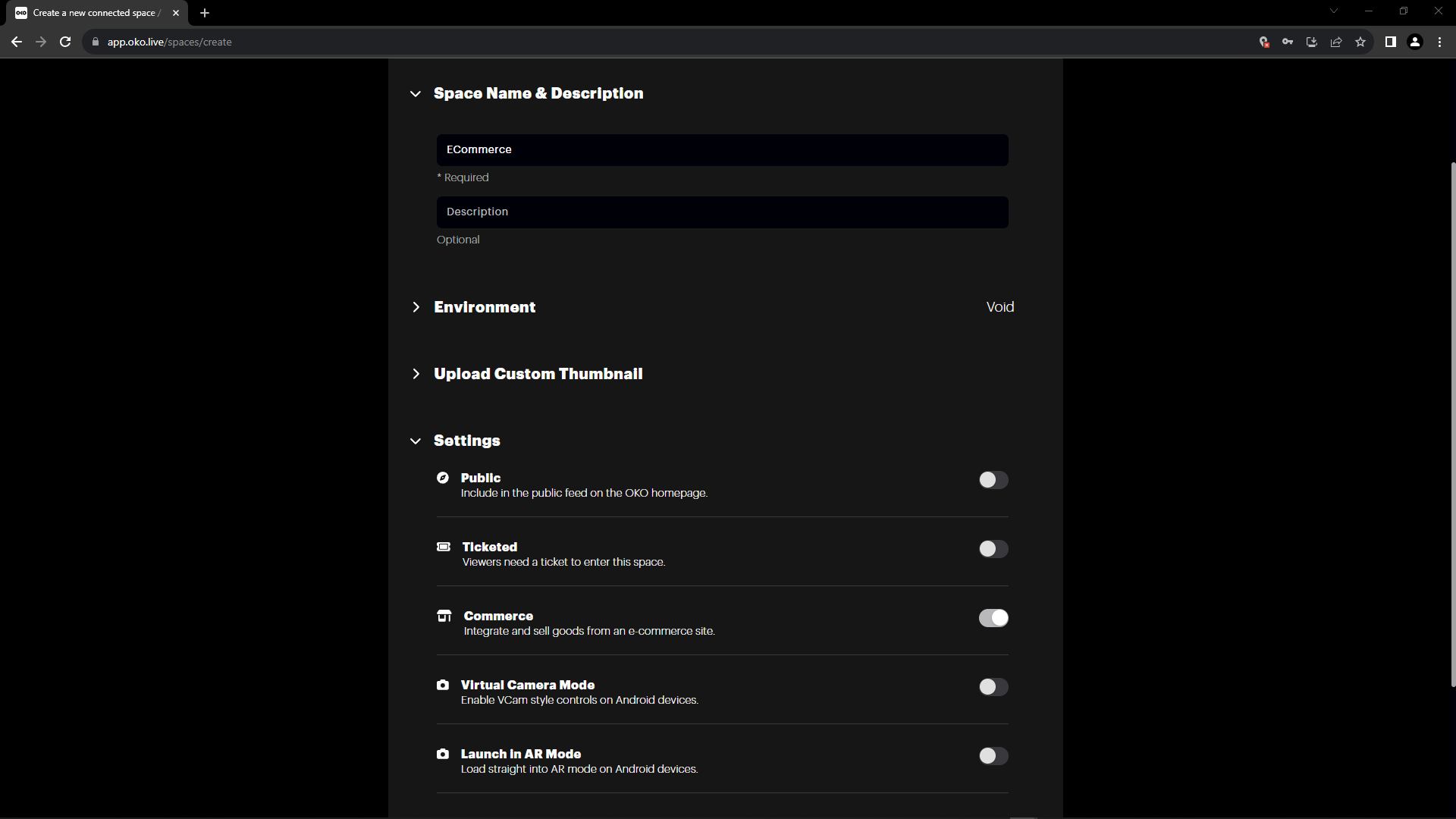1456x819 pixels.
Task: Click into the Description text field
Action: click(x=722, y=212)
